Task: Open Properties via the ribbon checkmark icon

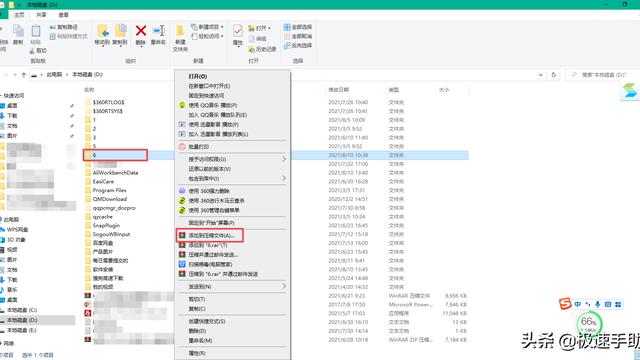Action: (x=238, y=31)
